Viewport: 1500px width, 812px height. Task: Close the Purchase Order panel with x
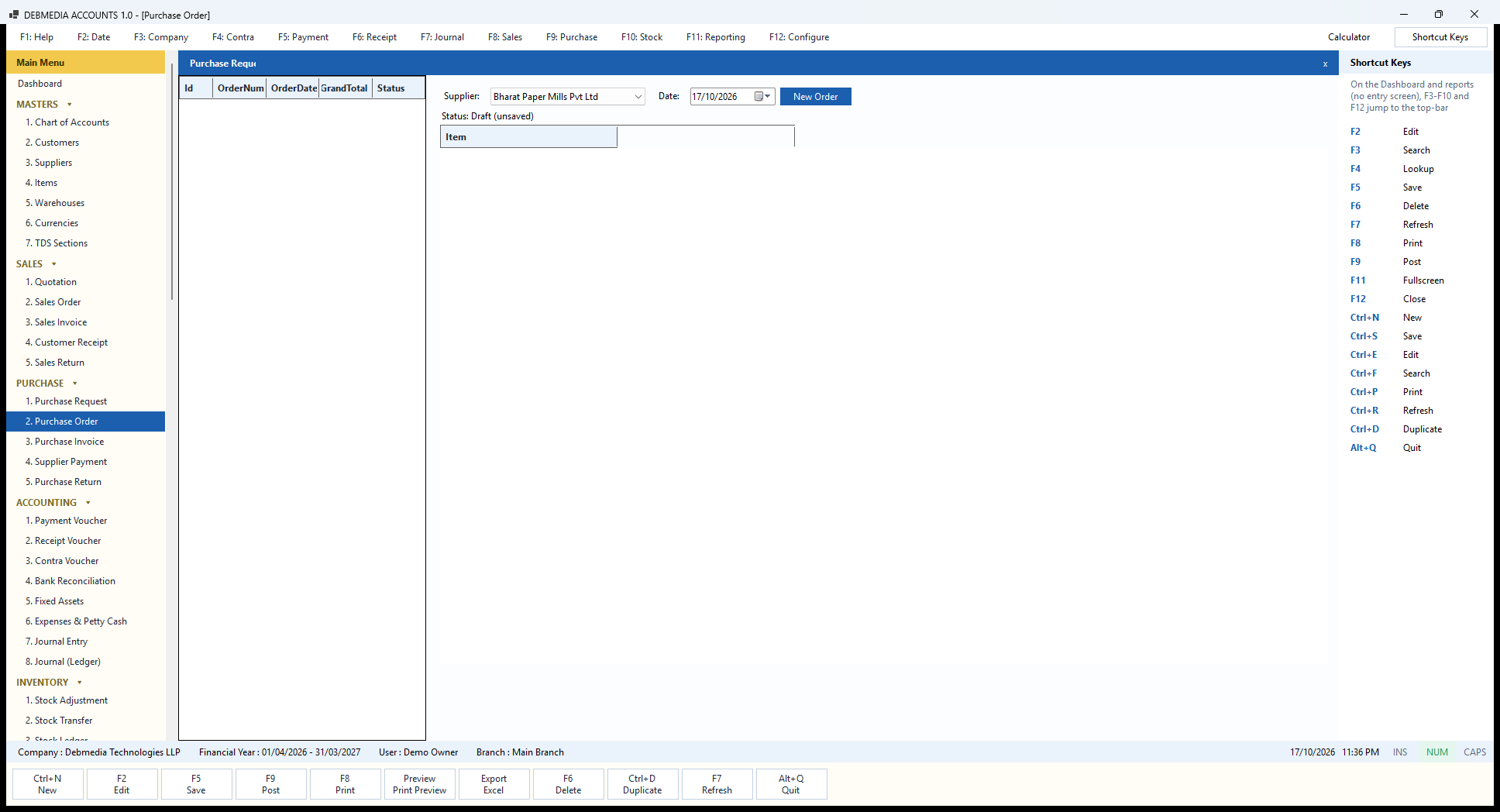[1325, 64]
